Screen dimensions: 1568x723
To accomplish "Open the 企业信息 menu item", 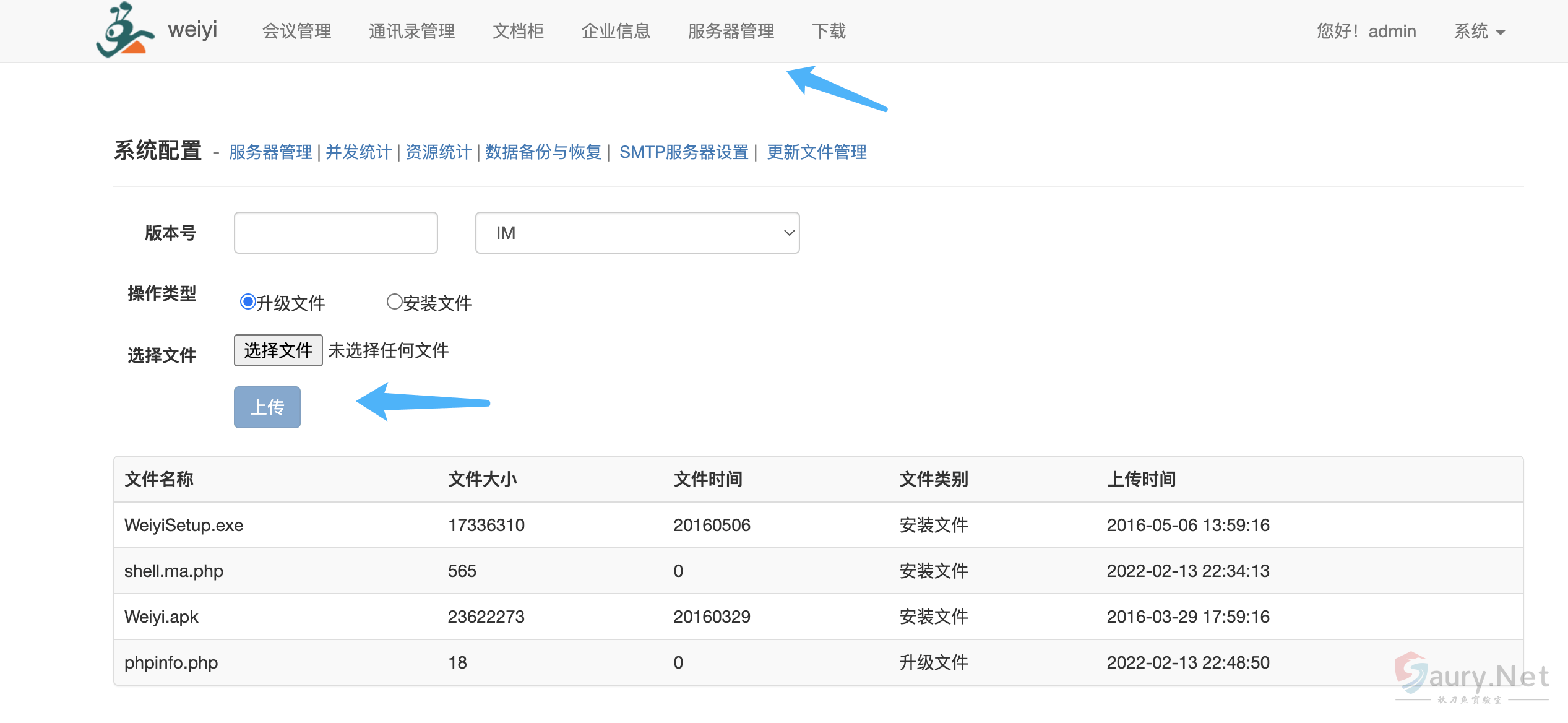I will 616,32.
